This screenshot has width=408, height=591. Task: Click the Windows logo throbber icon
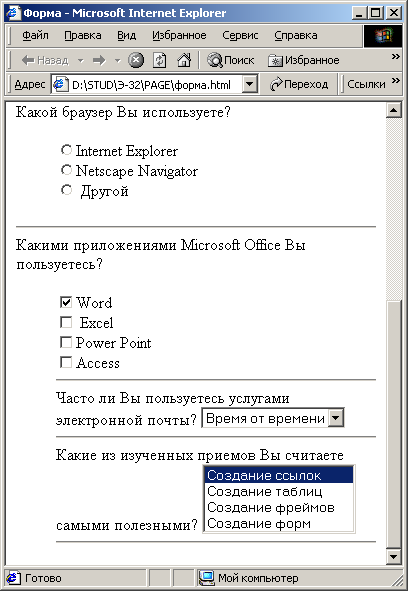click(383, 36)
